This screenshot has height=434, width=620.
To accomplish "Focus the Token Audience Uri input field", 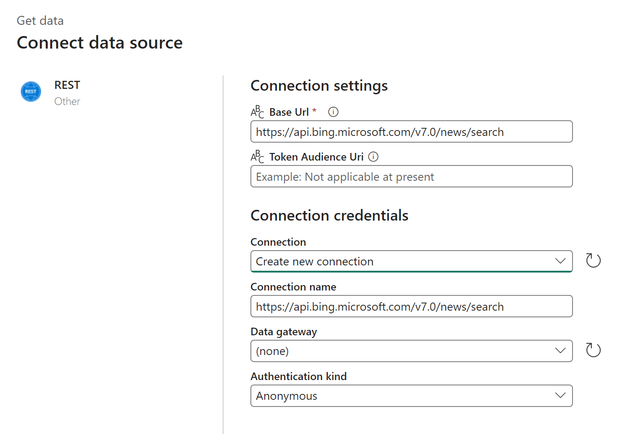I will (x=411, y=176).
